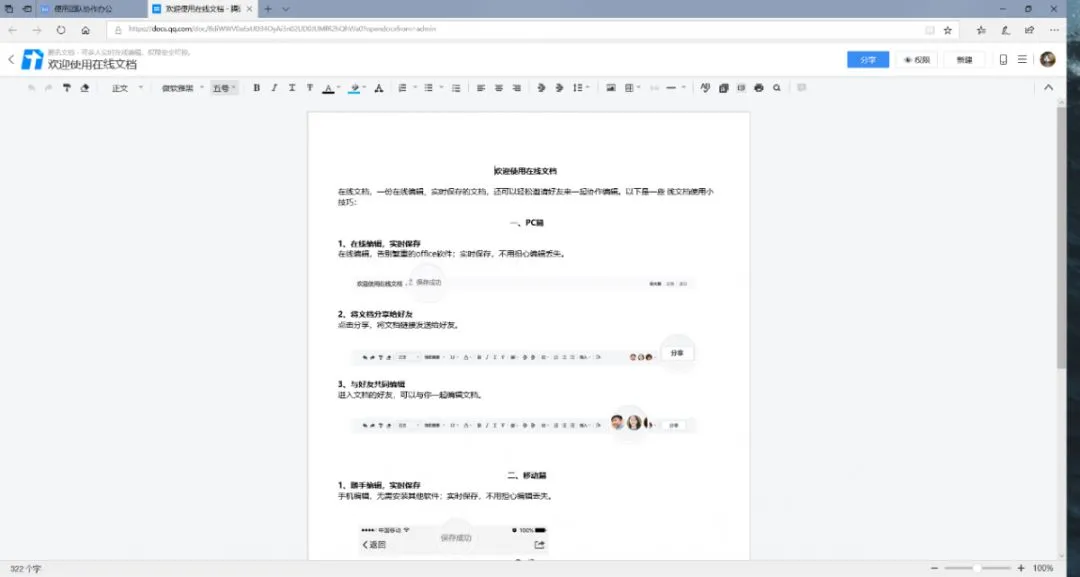Run the spell check tool
Image resolution: width=1080 pixels, height=577 pixels.
click(705, 88)
